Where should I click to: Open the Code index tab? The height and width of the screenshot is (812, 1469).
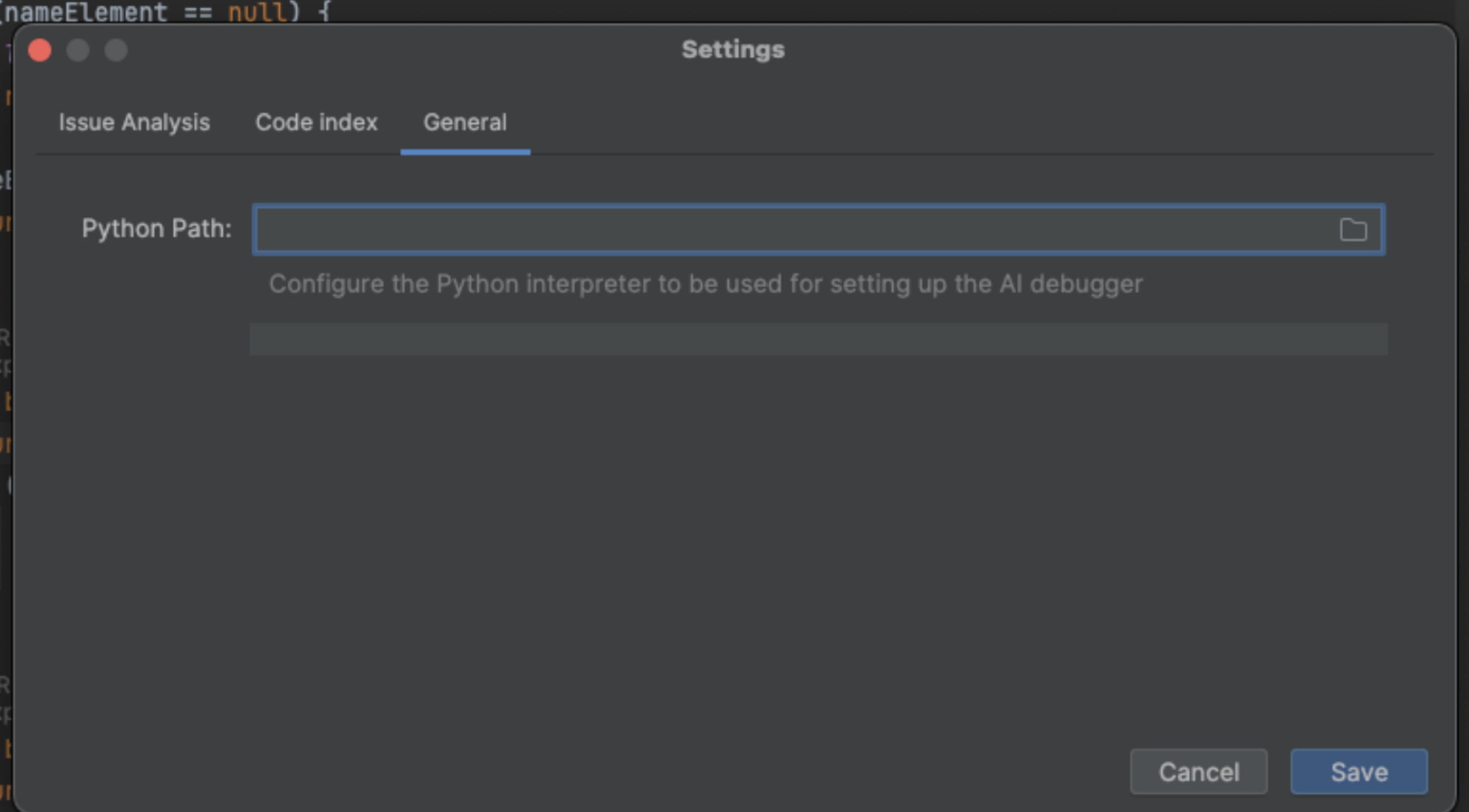tap(316, 122)
